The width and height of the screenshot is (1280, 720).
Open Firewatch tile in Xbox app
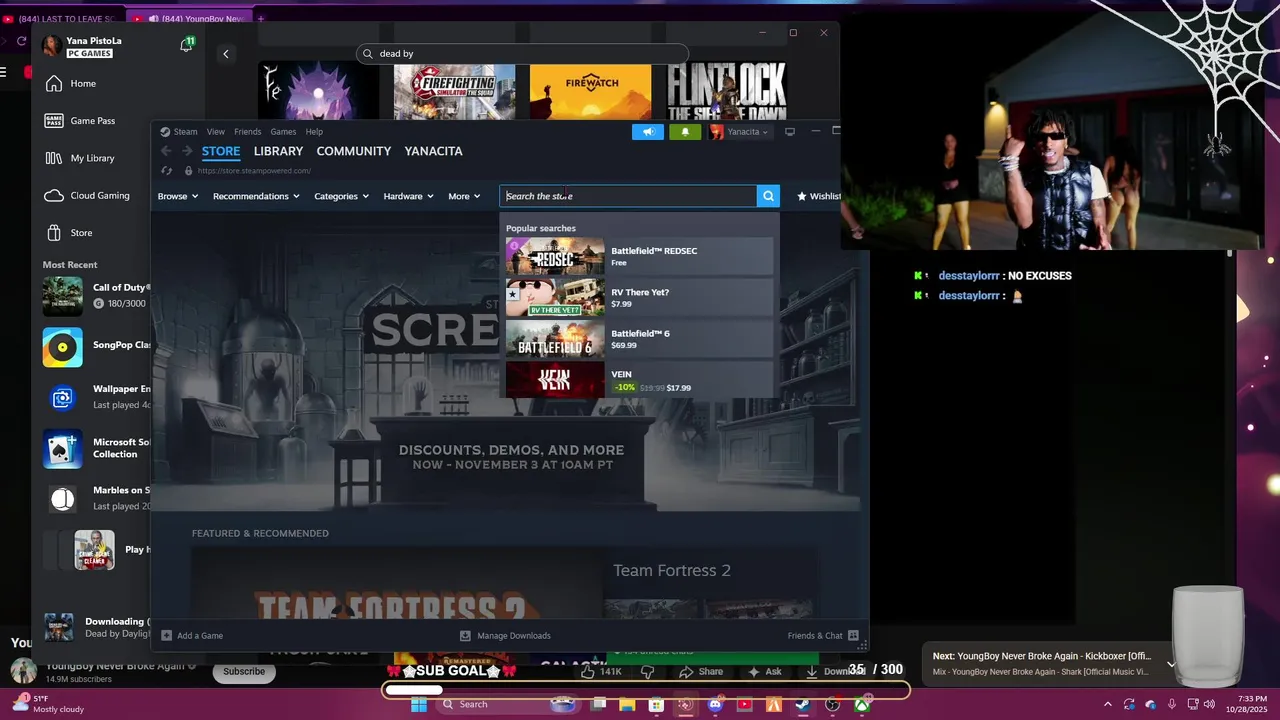[590, 91]
